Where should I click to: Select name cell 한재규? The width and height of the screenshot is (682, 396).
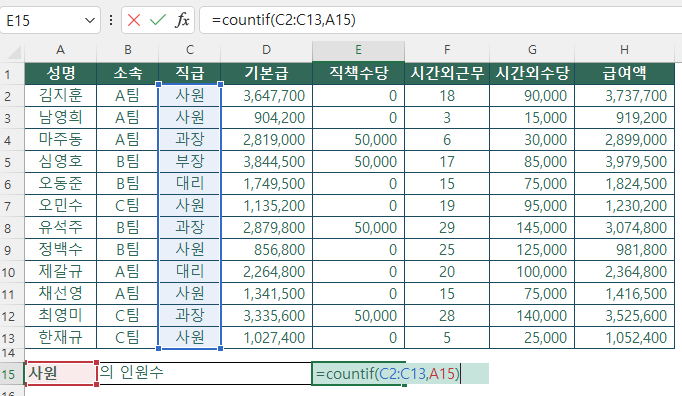(60, 338)
